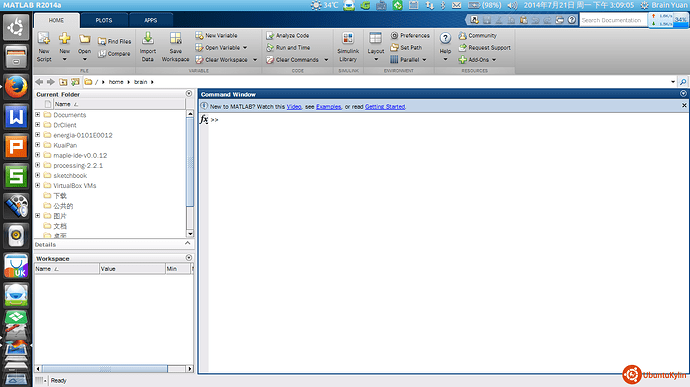Expand the VirtualBox VMs folder

pos(38,185)
